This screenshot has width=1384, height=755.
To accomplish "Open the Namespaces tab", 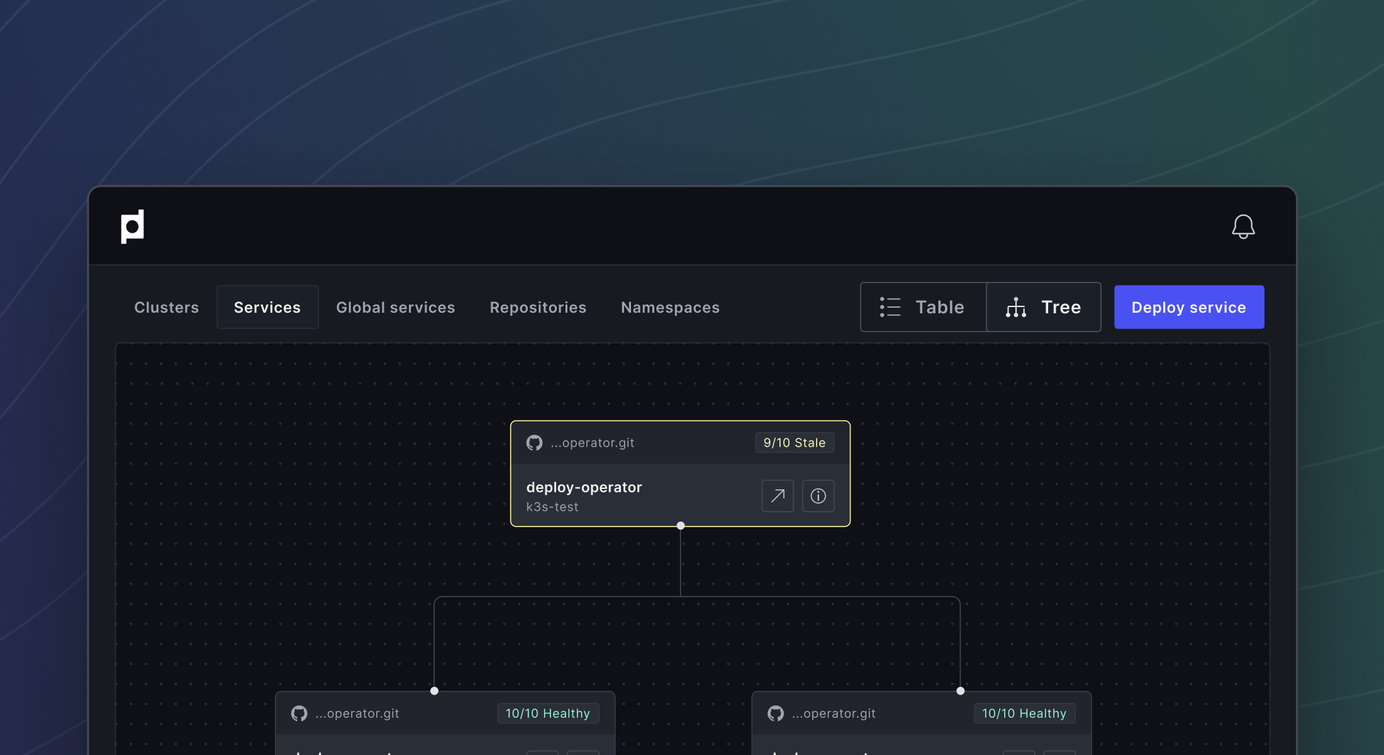I will (x=670, y=307).
